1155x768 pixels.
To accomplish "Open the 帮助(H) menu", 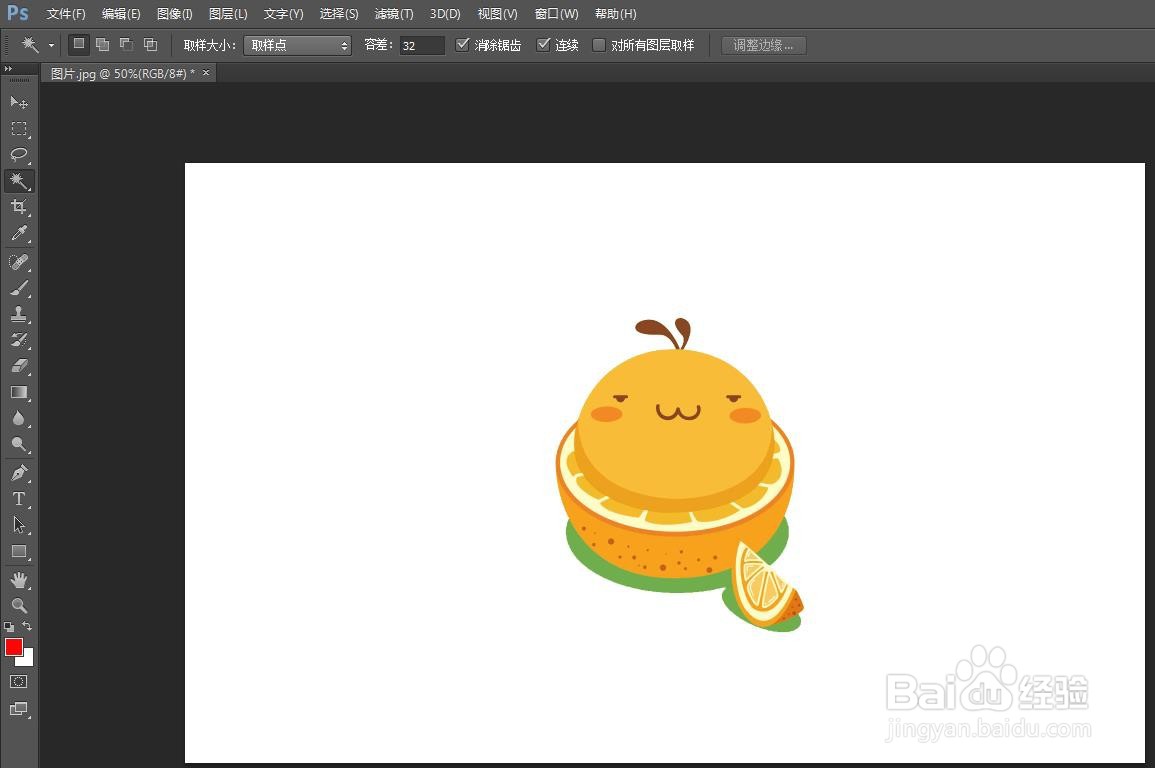I will [615, 14].
